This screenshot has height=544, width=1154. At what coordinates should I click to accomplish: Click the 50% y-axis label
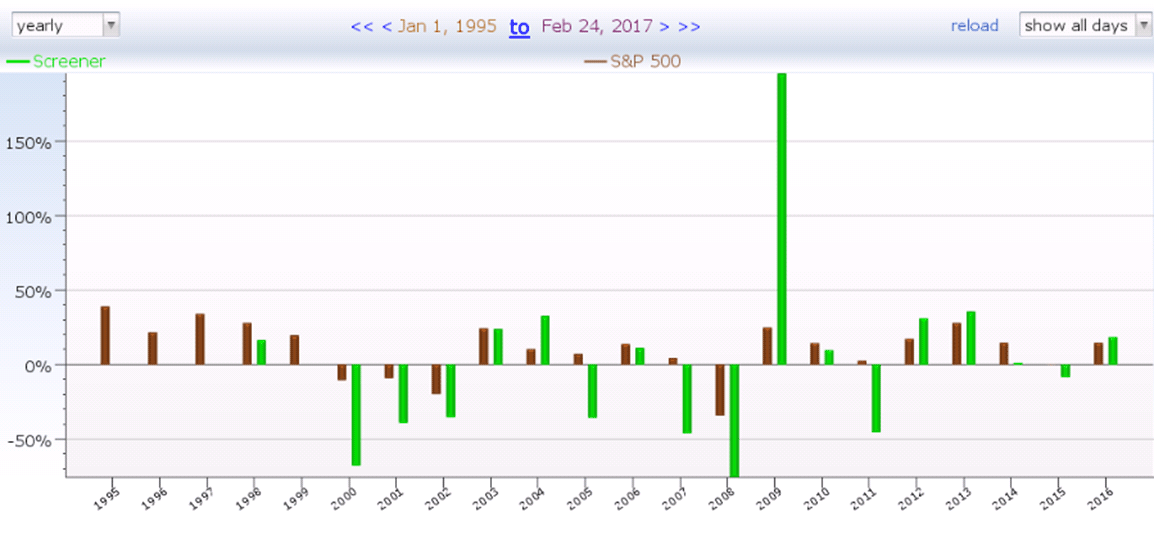point(32,291)
